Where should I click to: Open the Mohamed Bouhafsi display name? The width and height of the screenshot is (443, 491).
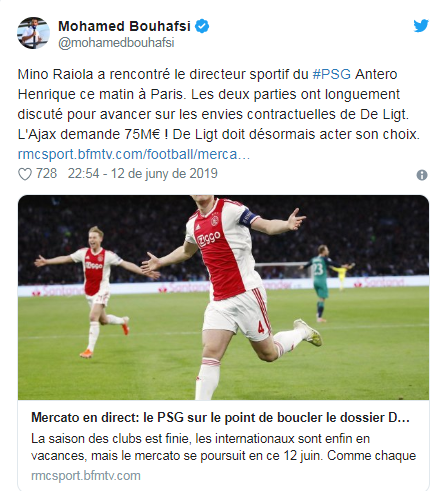coord(124,26)
